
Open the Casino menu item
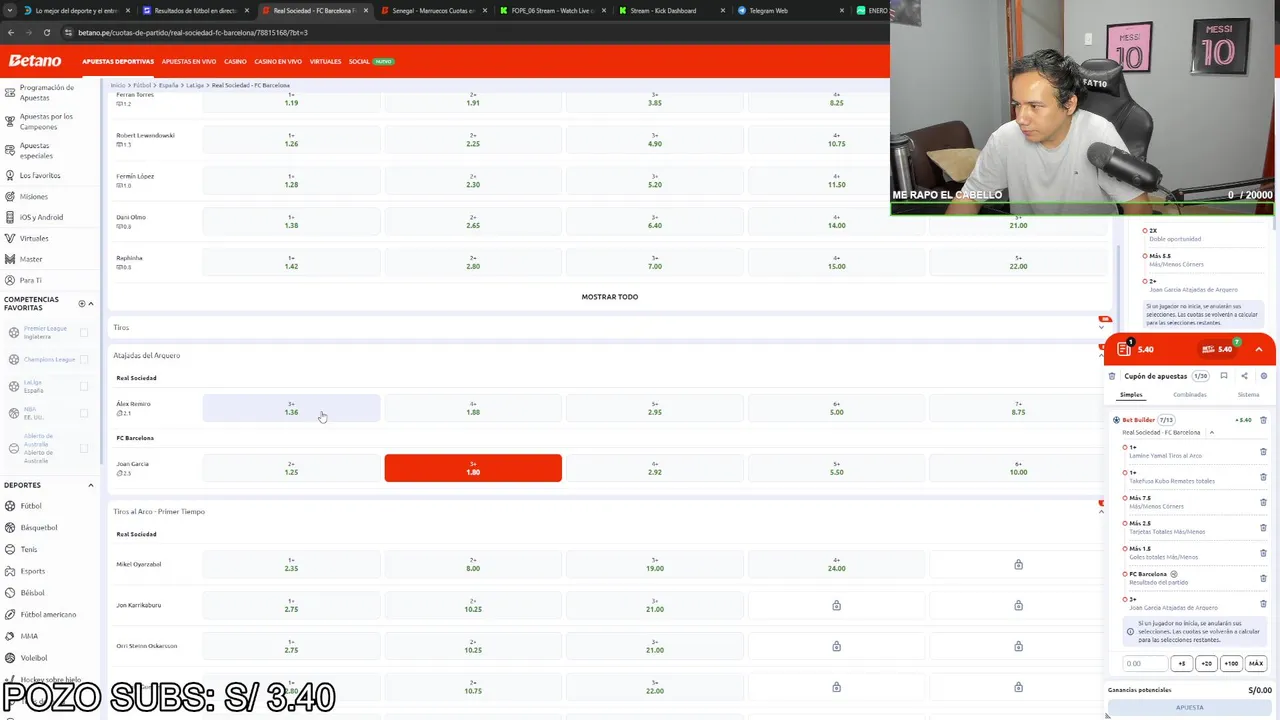tap(235, 61)
